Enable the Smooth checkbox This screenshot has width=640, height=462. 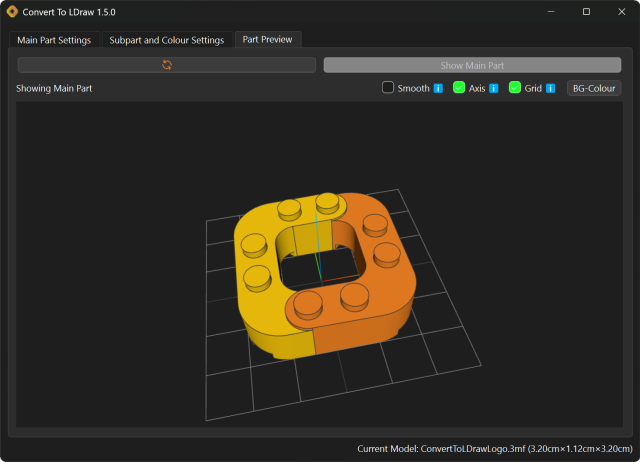388,87
